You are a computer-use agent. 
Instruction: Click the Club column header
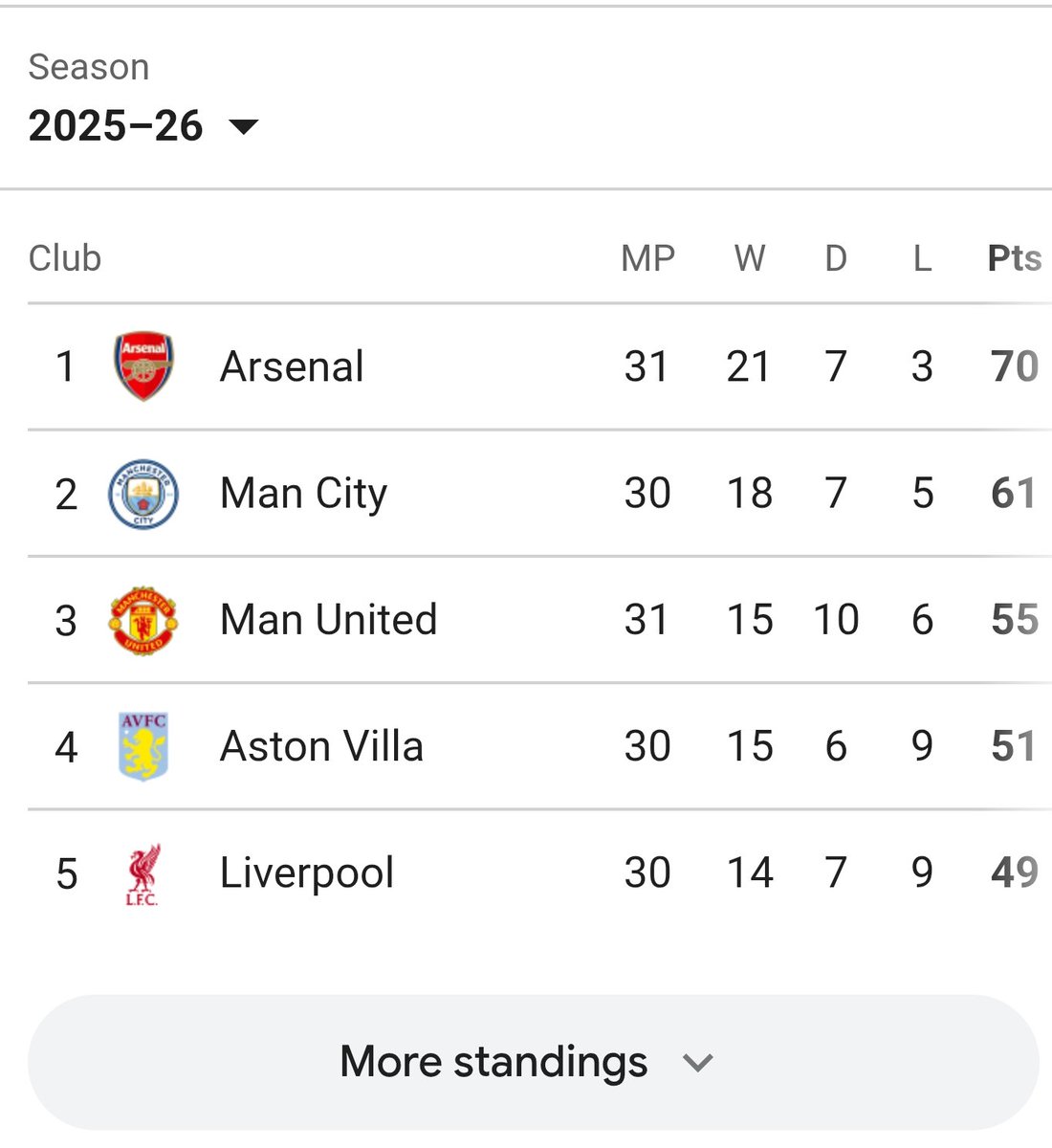coord(65,258)
